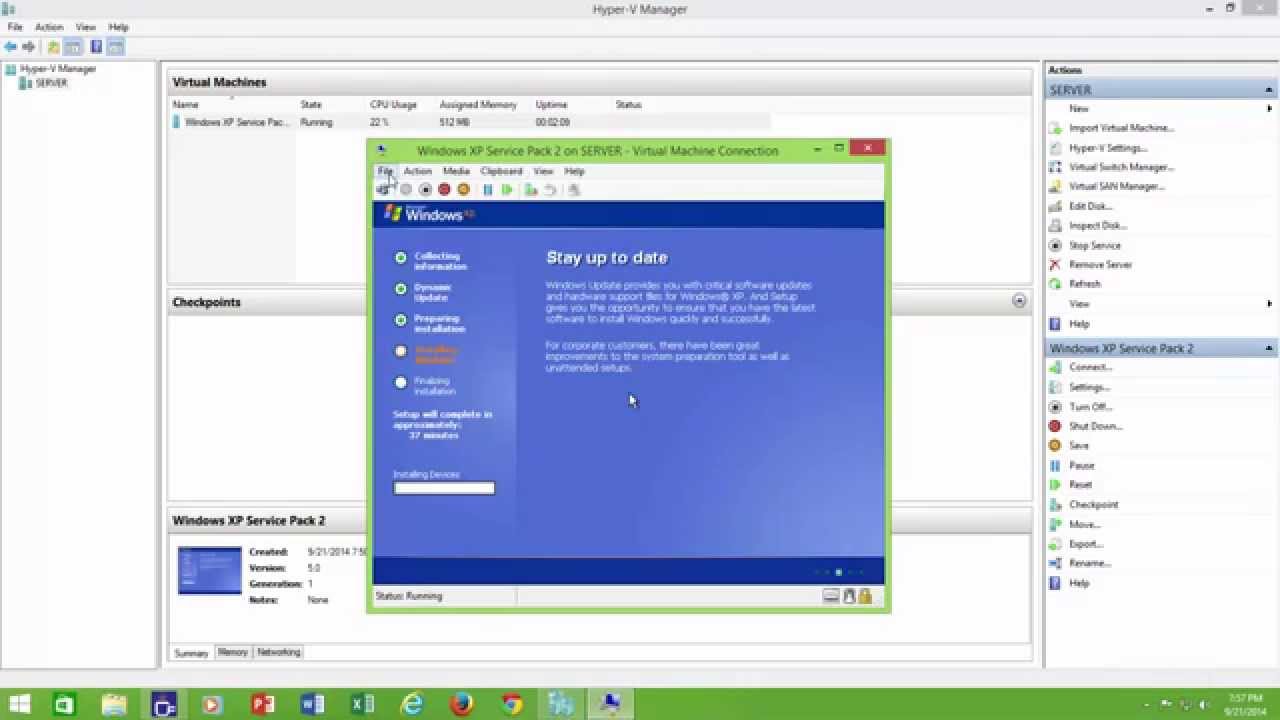
Task: Switch to the Memory tab
Action: point(232,652)
